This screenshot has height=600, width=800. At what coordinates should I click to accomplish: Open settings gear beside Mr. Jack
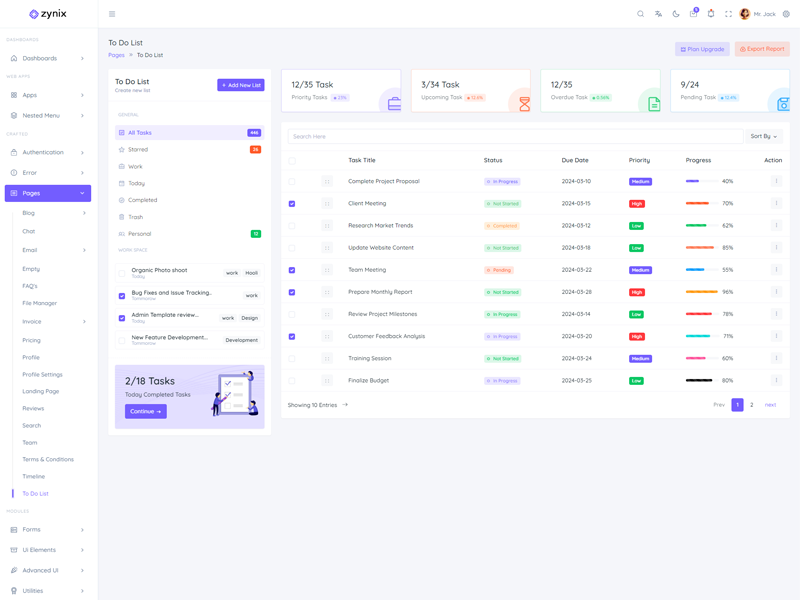(x=786, y=14)
